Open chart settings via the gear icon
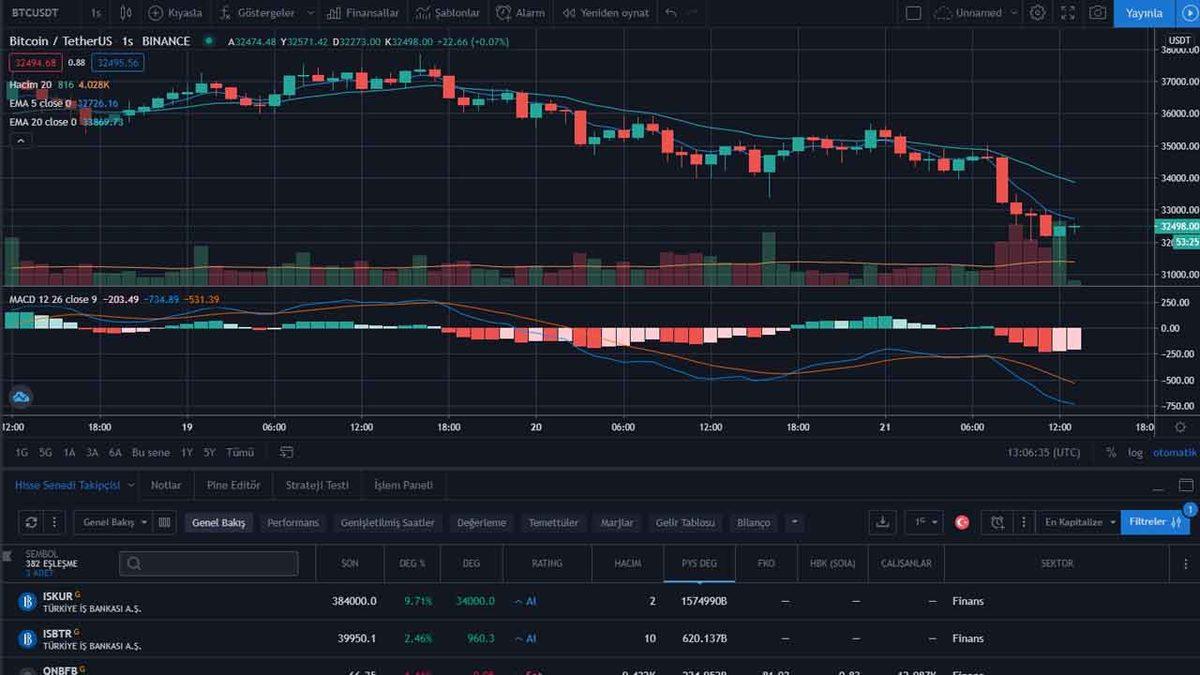Image resolution: width=1200 pixels, height=675 pixels. point(1037,13)
